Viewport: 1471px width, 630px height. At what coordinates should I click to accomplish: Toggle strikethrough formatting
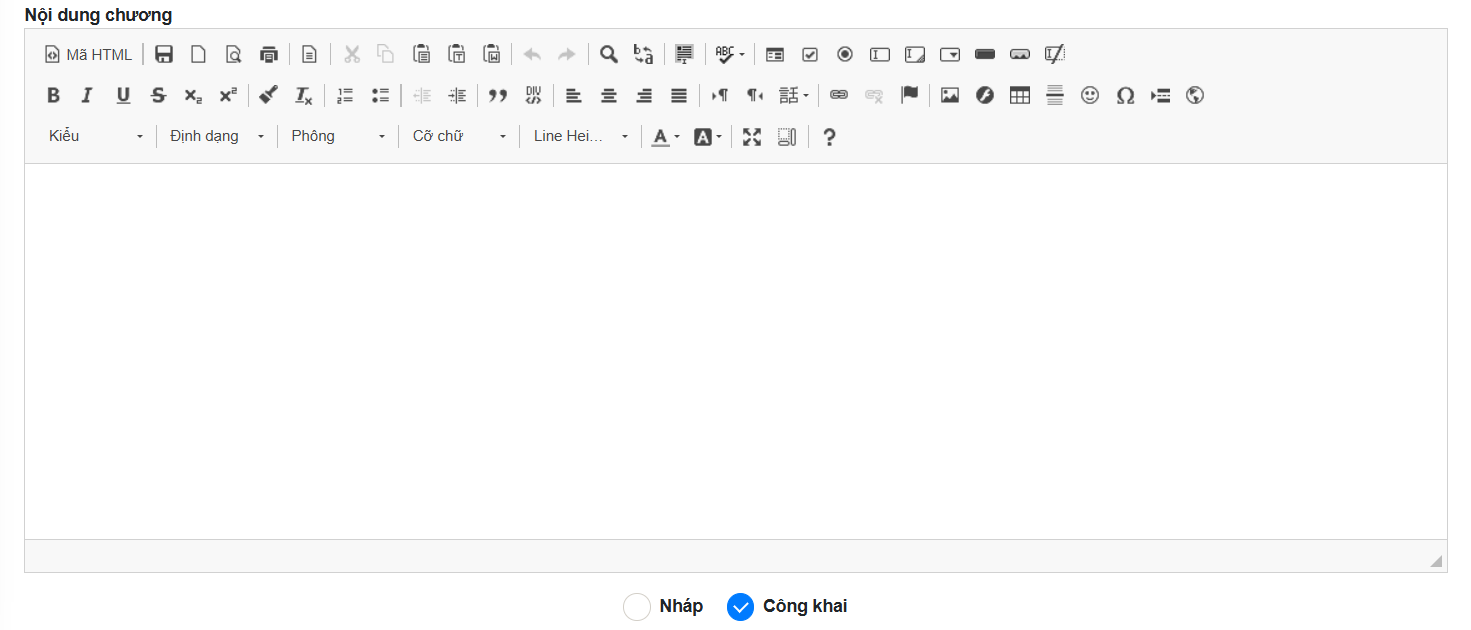158,95
